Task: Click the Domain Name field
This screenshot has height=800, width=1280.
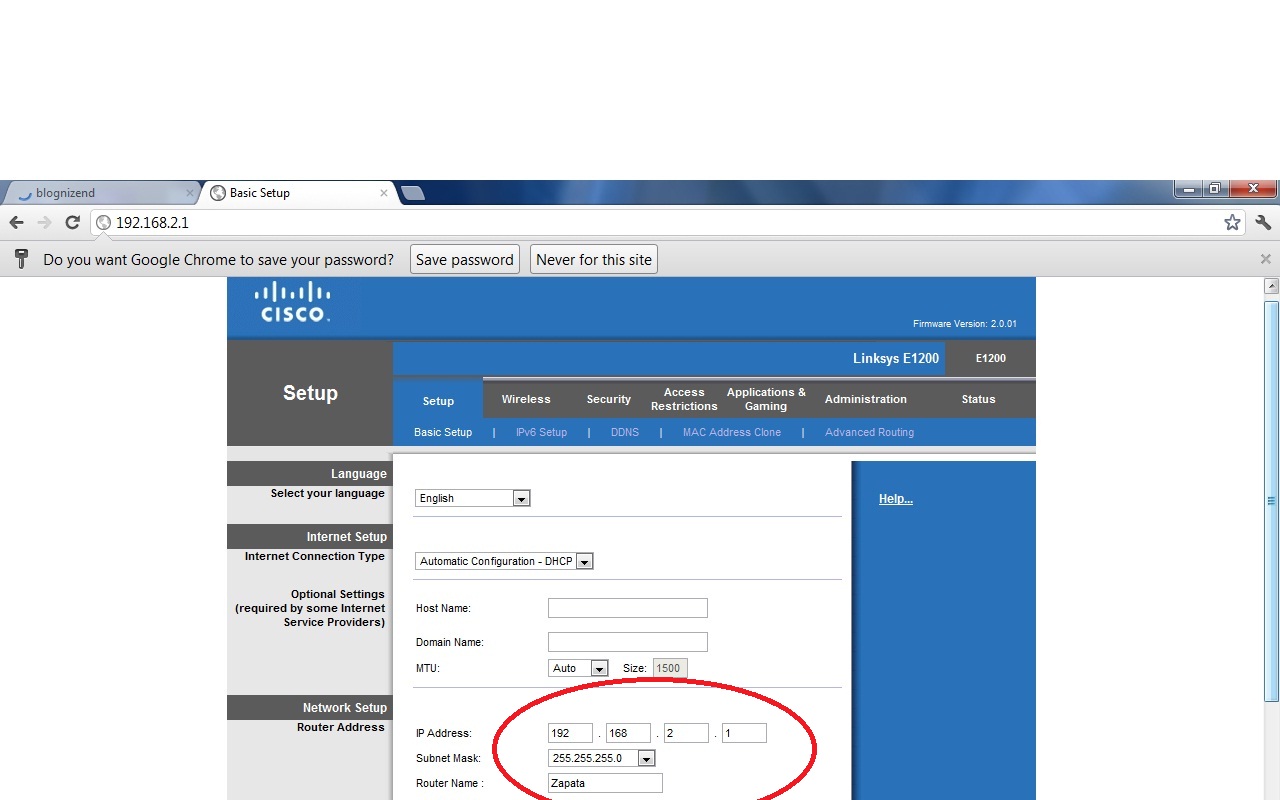Action: tap(628, 642)
